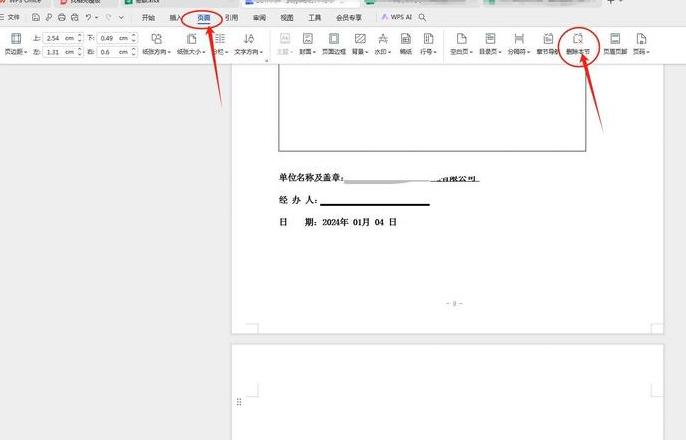Open the 行号 line numbers dropdown
Image resolution: width=686 pixels, height=440 pixels.
[x=428, y=44]
